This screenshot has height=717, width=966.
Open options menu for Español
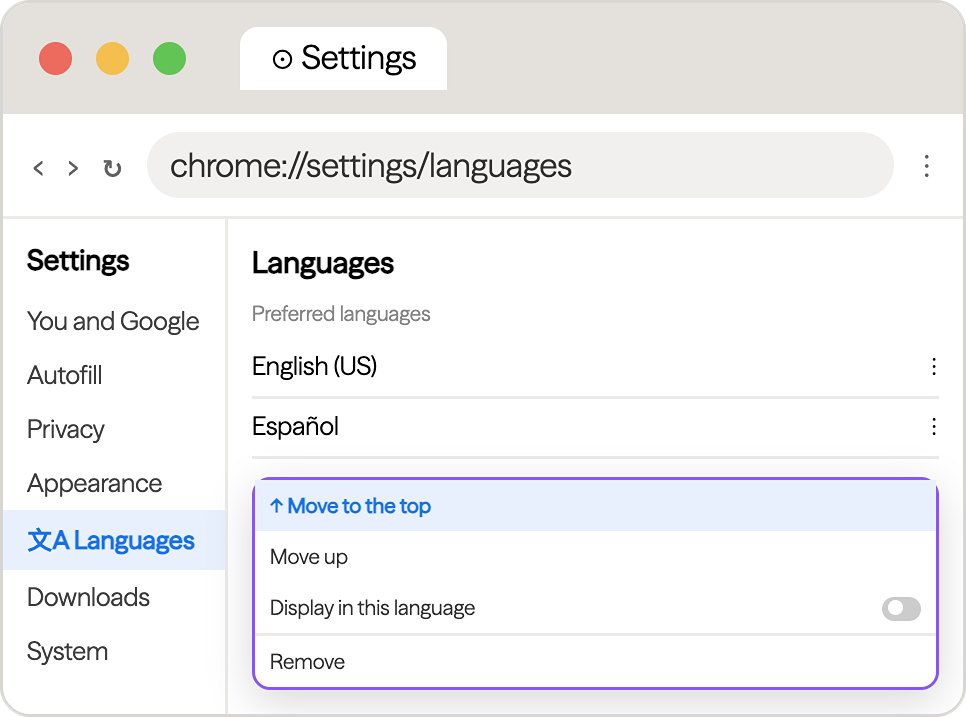tap(934, 426)
